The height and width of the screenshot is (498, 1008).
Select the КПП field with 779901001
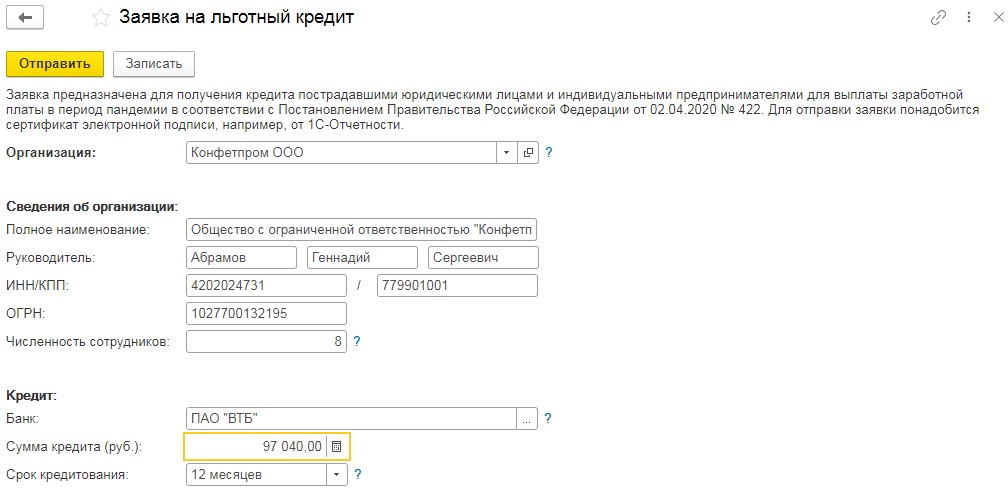coord(457,285)
